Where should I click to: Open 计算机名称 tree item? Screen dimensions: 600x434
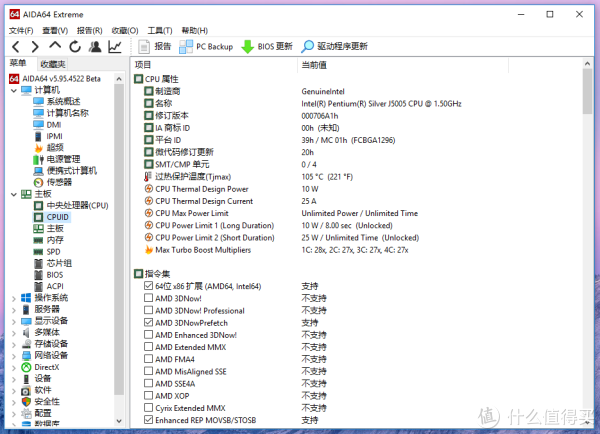pos(61,113)
